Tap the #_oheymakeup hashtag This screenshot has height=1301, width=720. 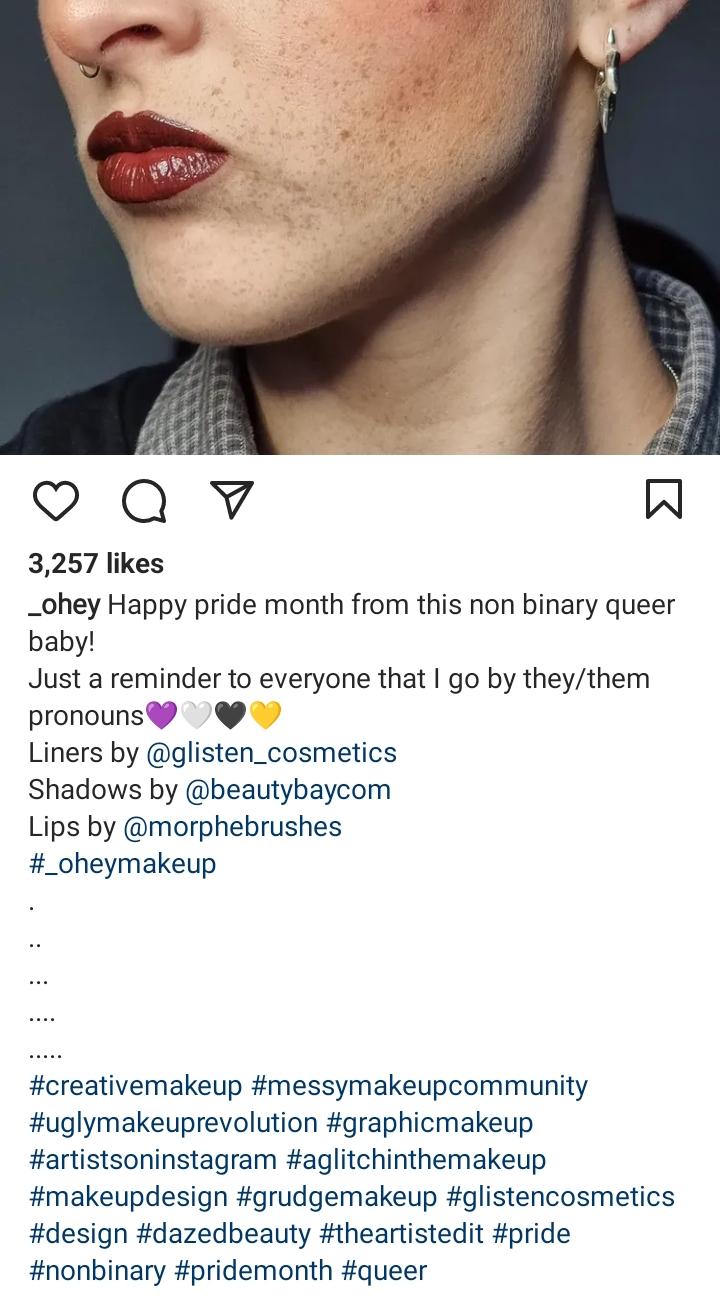pos(122,864)
